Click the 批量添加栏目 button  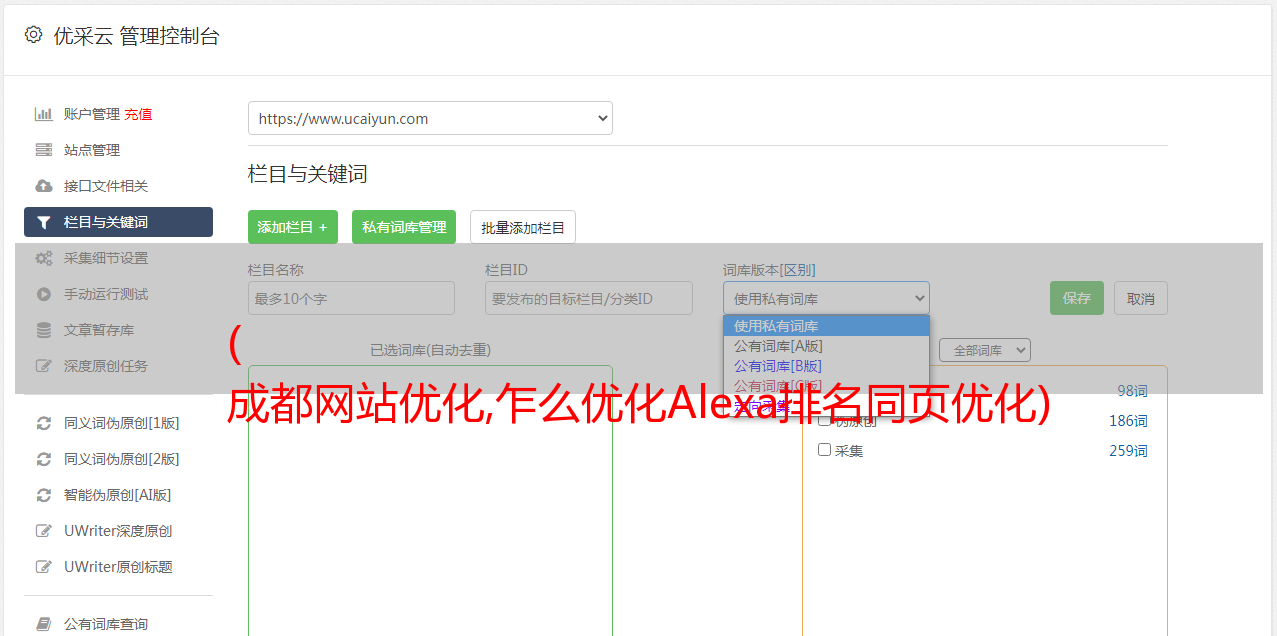(523, 227)
